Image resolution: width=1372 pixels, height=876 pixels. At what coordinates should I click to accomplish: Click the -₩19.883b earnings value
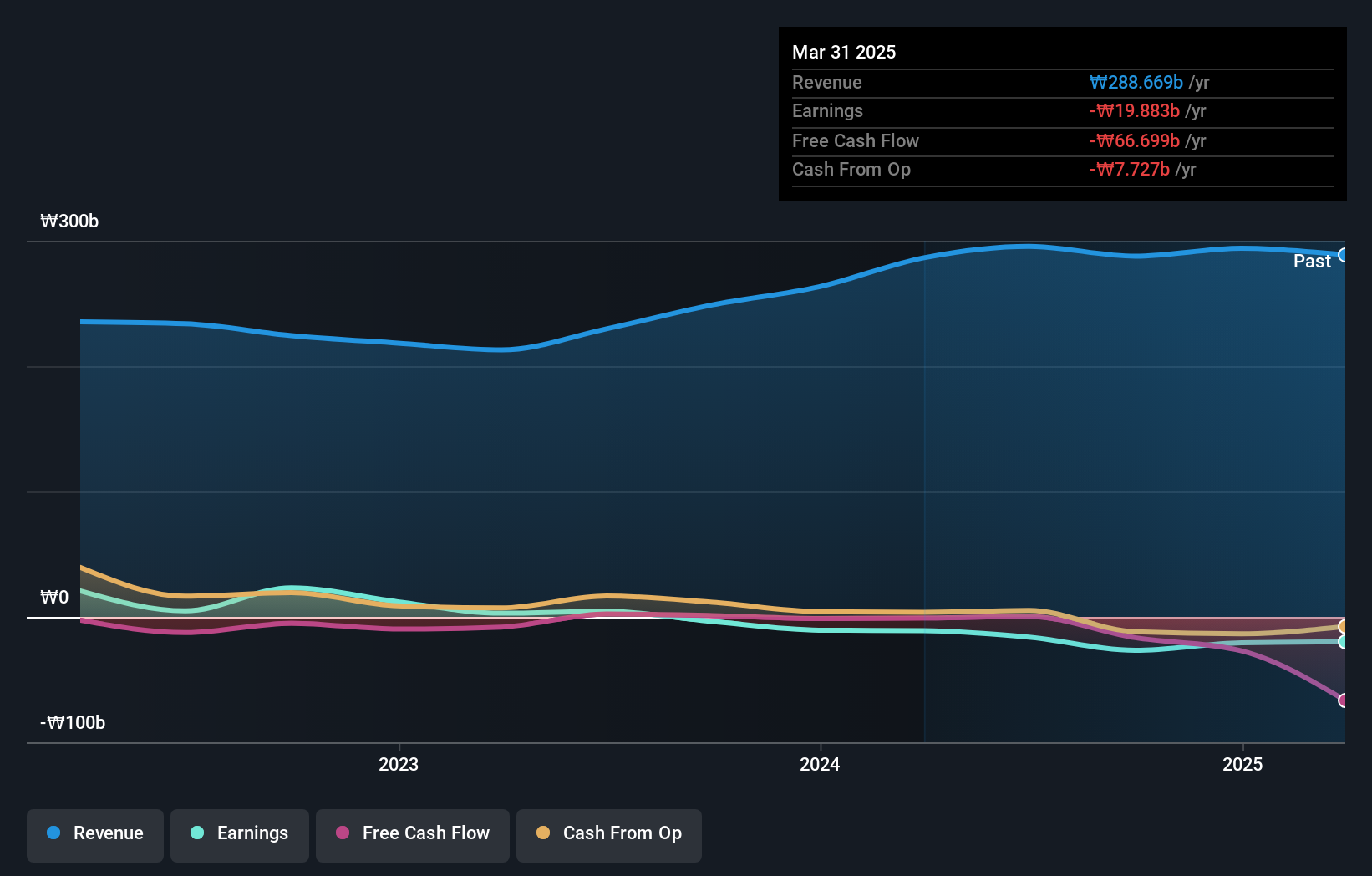point(1135,110)
